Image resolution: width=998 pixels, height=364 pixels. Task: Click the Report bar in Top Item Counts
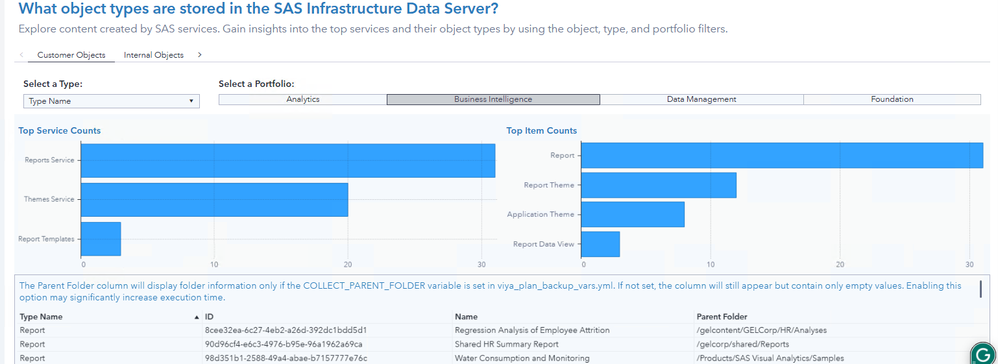click(782, 155)
